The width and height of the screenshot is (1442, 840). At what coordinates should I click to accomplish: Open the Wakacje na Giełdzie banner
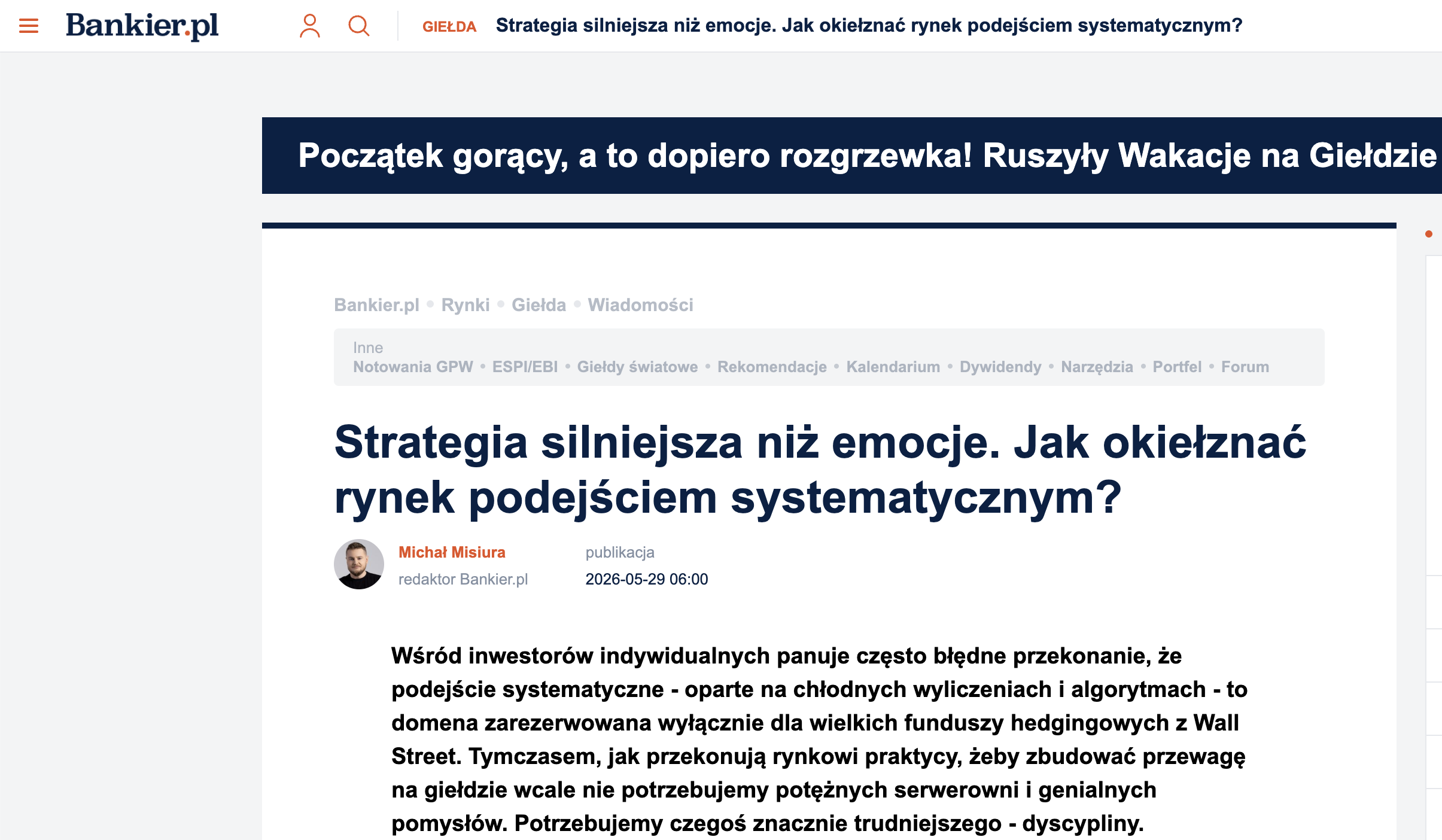[x=852, y=156]
